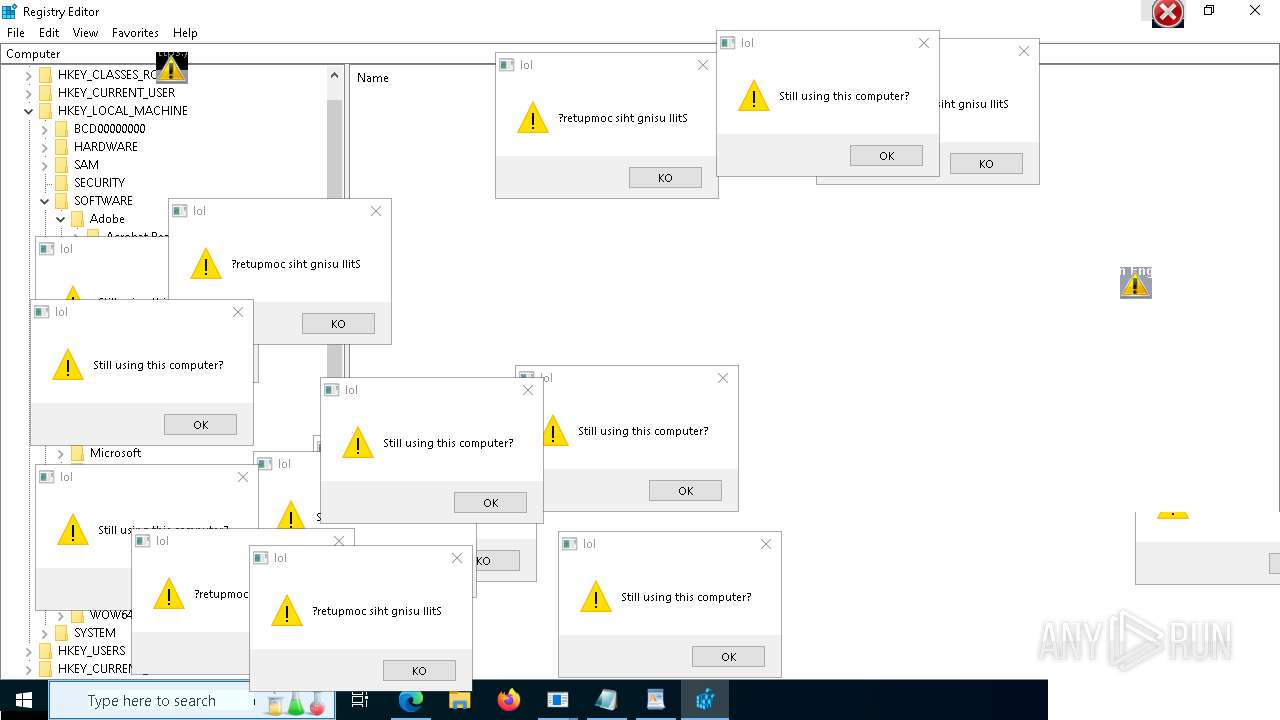Viewport: 1280px width, 720px height.
Task: Click KO in reversed dialog overlapping taskbar search box
Action: 419,670
